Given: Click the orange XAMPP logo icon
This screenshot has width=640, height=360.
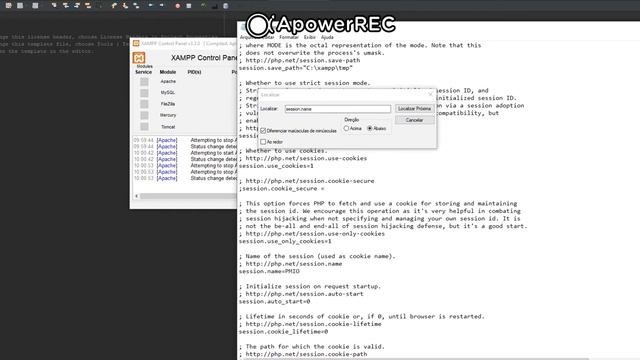Looking at the screenshot, I should pos(139,58).
